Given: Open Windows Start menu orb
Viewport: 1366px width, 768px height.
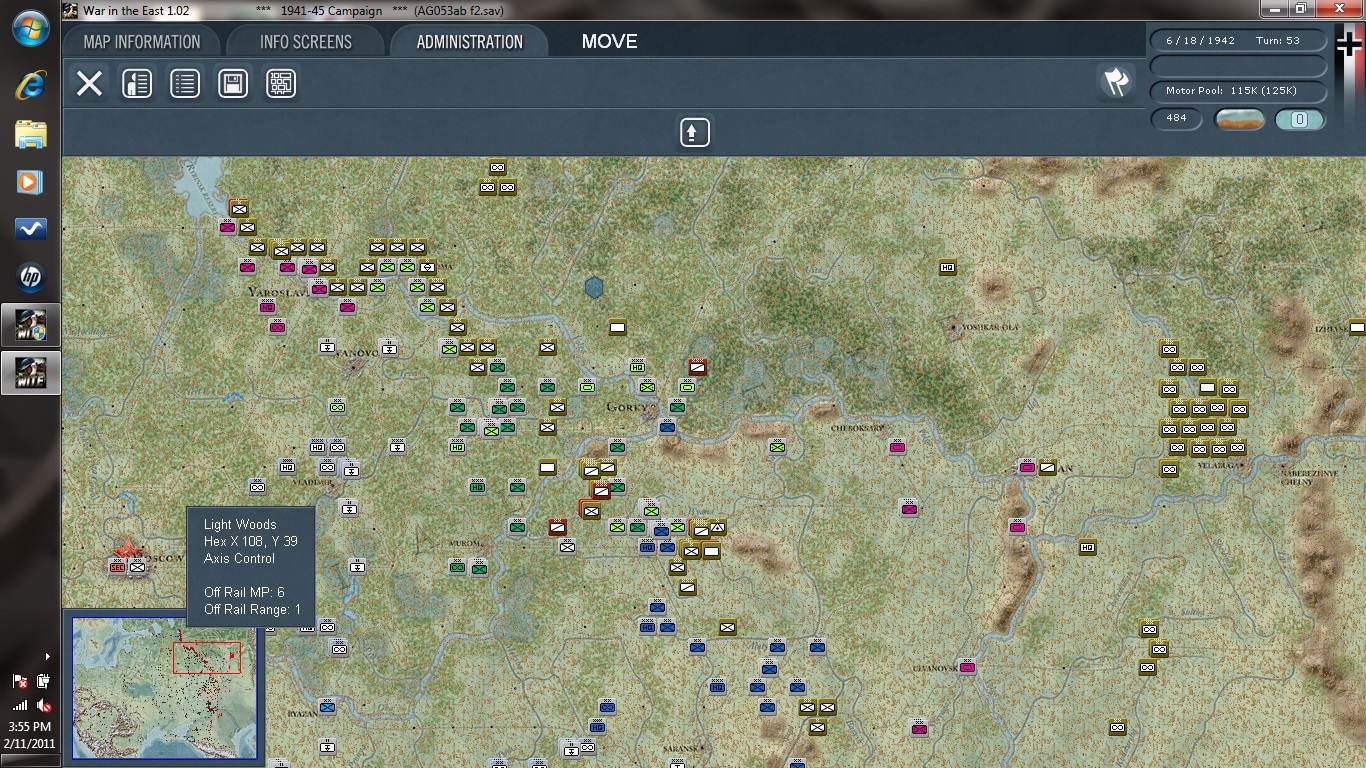Looking at the screenshot, I should pyautogui.click(x=31, y=28).
